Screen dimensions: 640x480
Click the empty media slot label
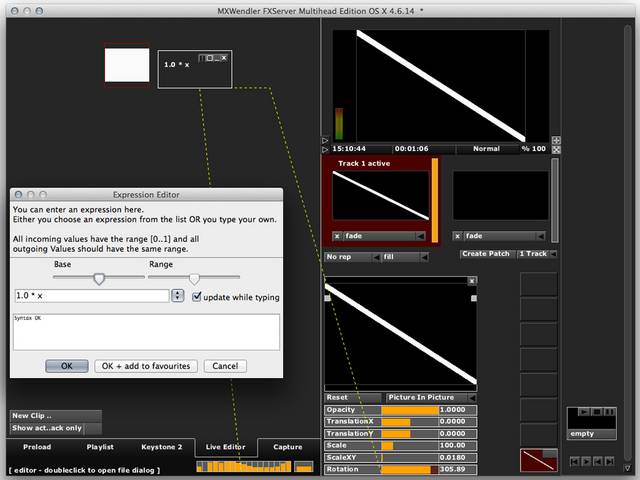click(591, 434)
